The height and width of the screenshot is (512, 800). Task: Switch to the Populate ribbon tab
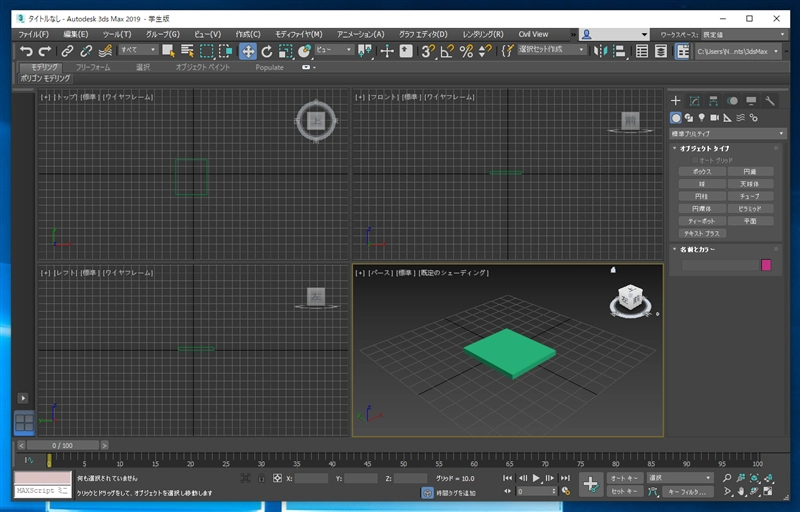pos(269,67)
